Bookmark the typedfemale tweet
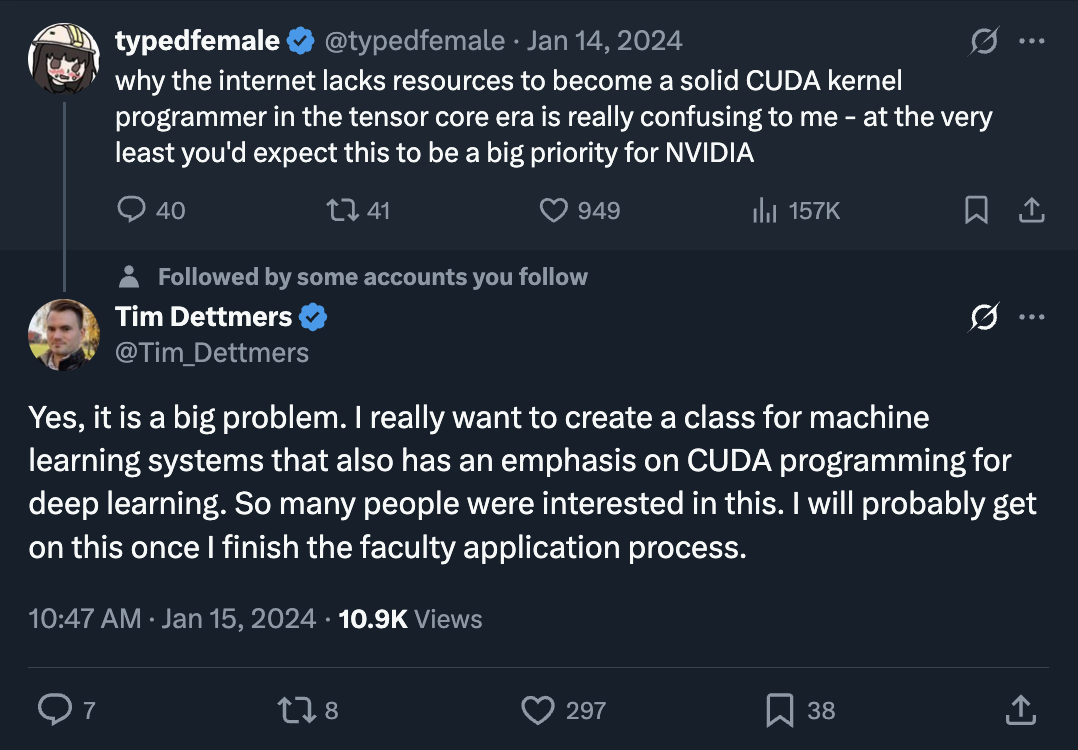 click(976, 210)
